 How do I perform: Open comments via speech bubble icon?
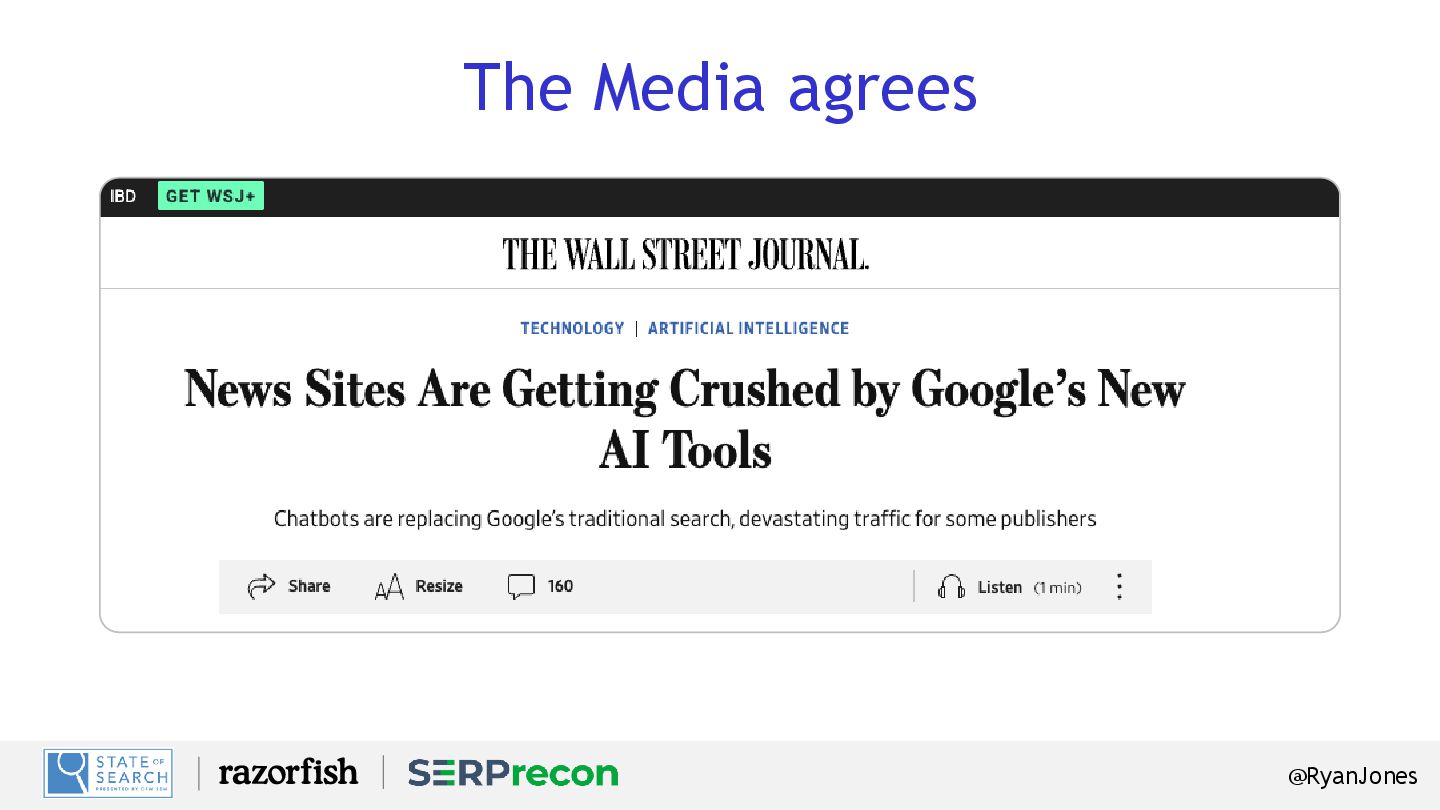point(521,587)
